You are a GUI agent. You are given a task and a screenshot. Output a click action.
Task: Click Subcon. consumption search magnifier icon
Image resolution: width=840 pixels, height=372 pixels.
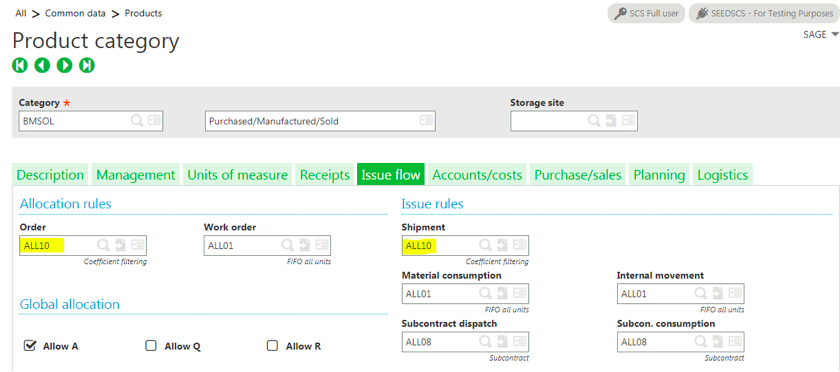(701, 341)
